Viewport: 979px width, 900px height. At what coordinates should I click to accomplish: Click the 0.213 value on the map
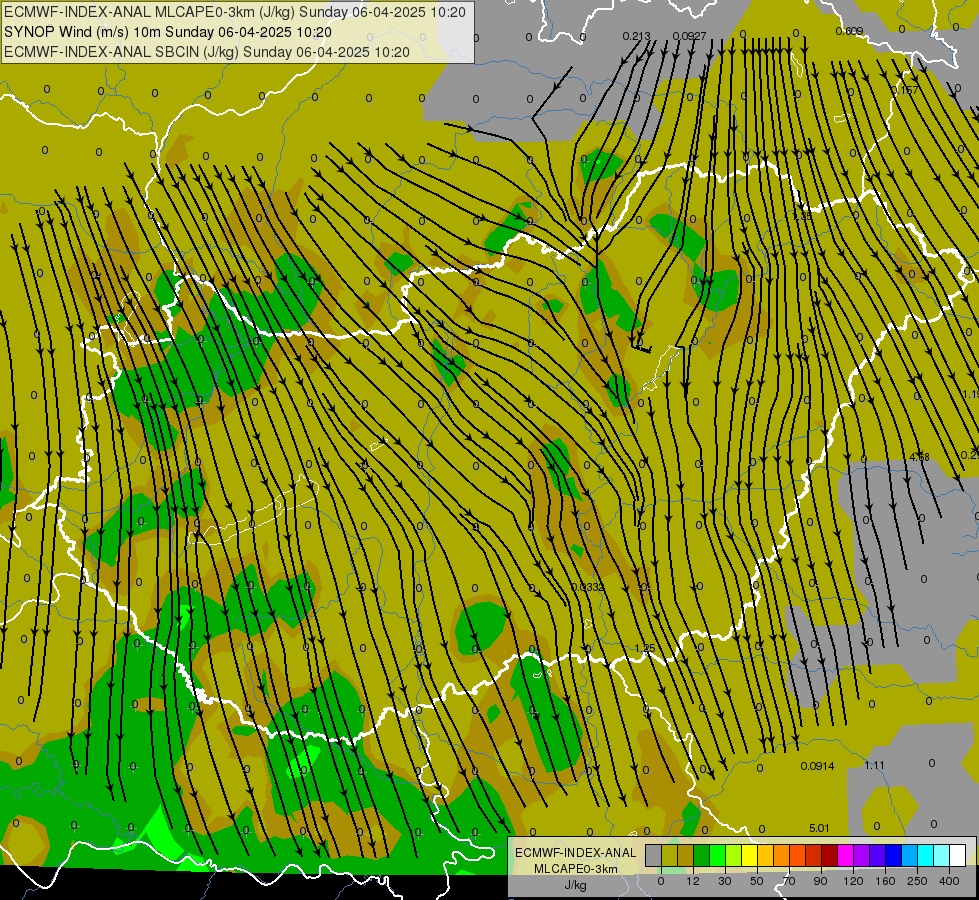tap(636, 36)
